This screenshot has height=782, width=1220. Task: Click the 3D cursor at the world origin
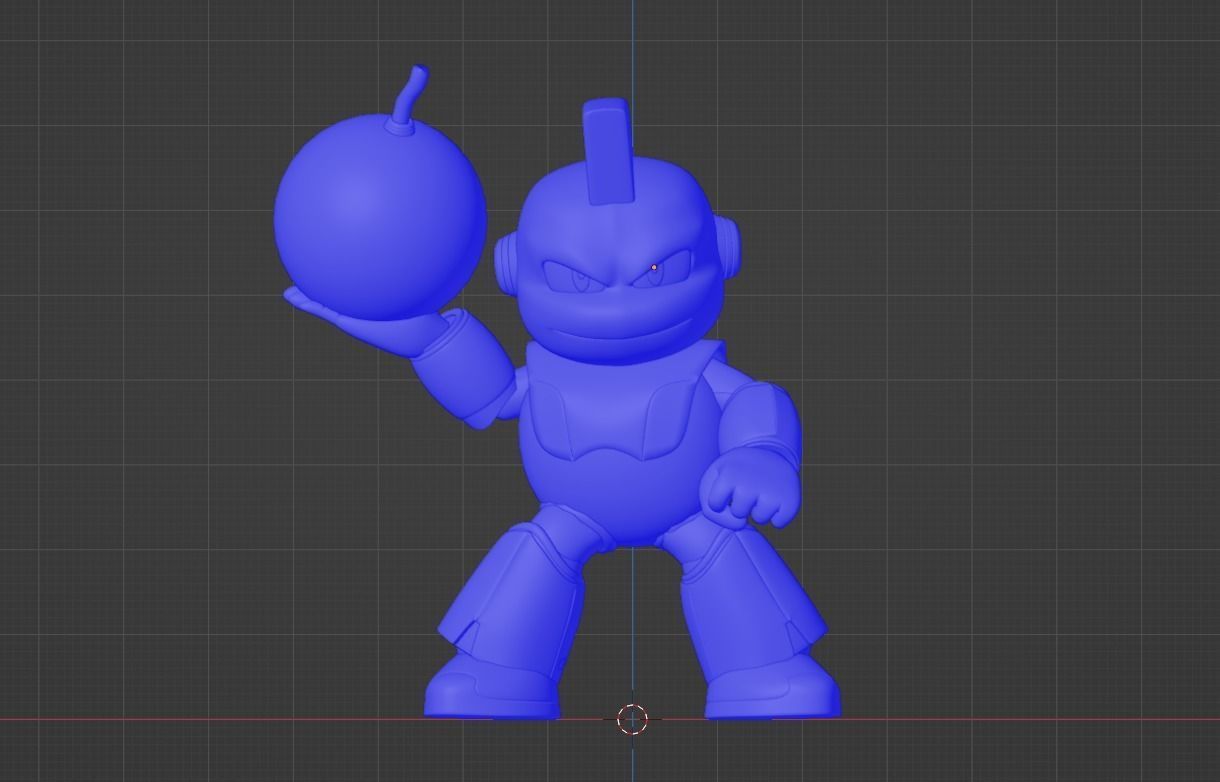(x=633, y=719)
